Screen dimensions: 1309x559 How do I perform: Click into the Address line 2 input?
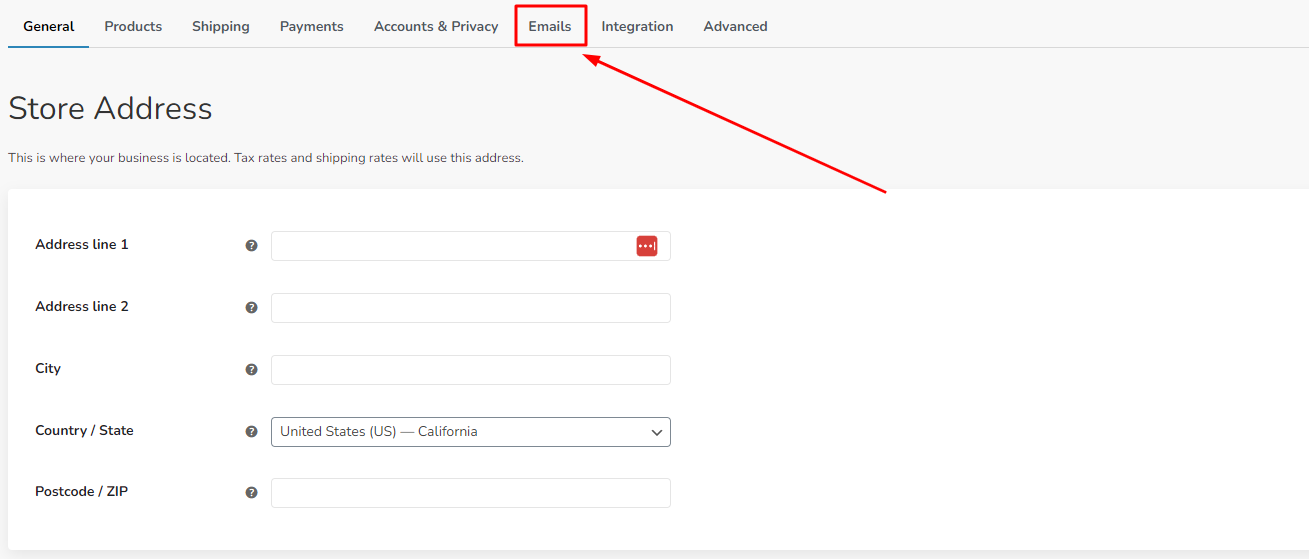(x=470, y=308)
